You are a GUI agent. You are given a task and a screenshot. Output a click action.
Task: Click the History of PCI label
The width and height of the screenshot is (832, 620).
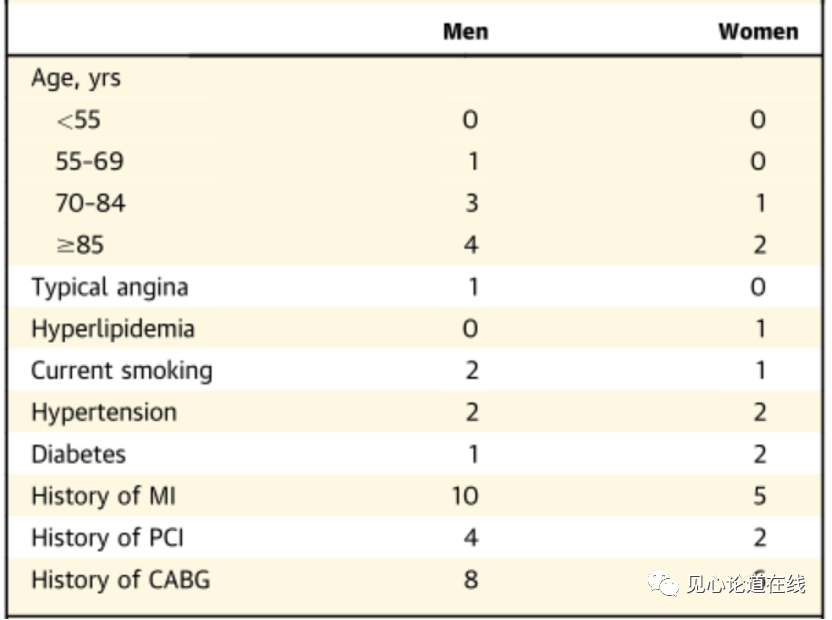pyautogui.click(x=107, y=538)
